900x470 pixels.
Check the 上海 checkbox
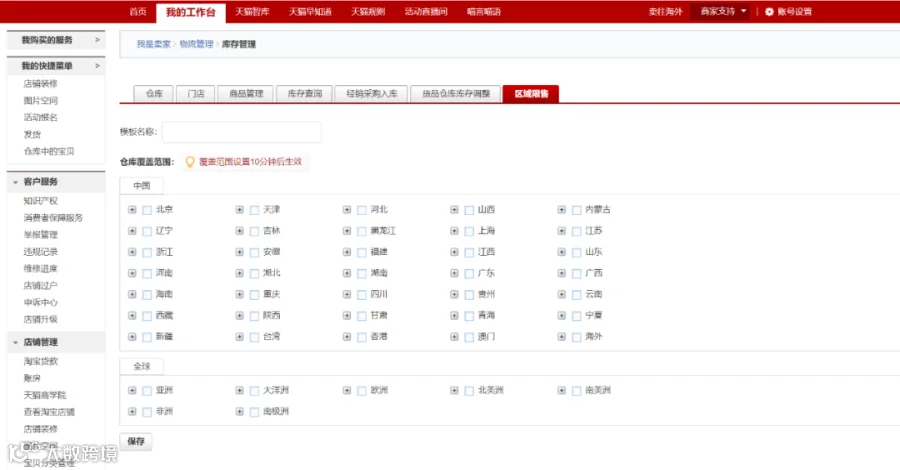(x=469, y=231)
